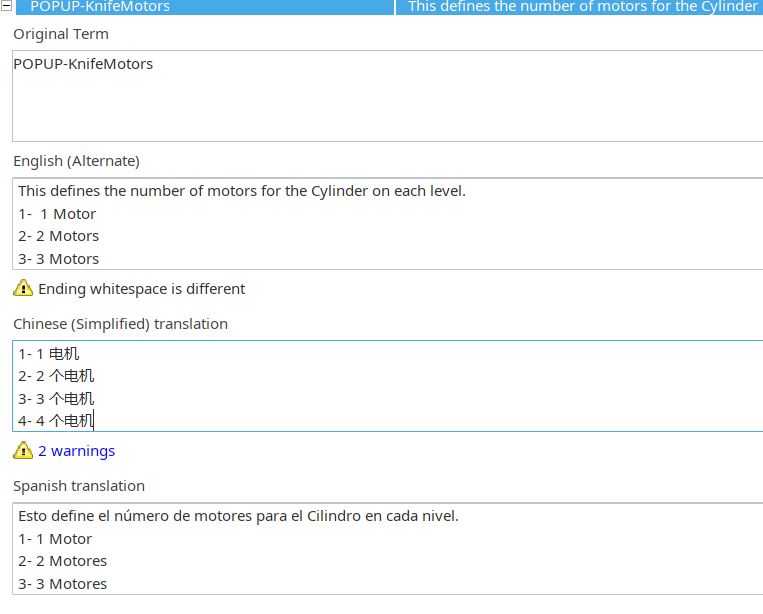Click the '3- 3 Motors' line in English text
Screen dimensions: 763x614
pos(58,259)
